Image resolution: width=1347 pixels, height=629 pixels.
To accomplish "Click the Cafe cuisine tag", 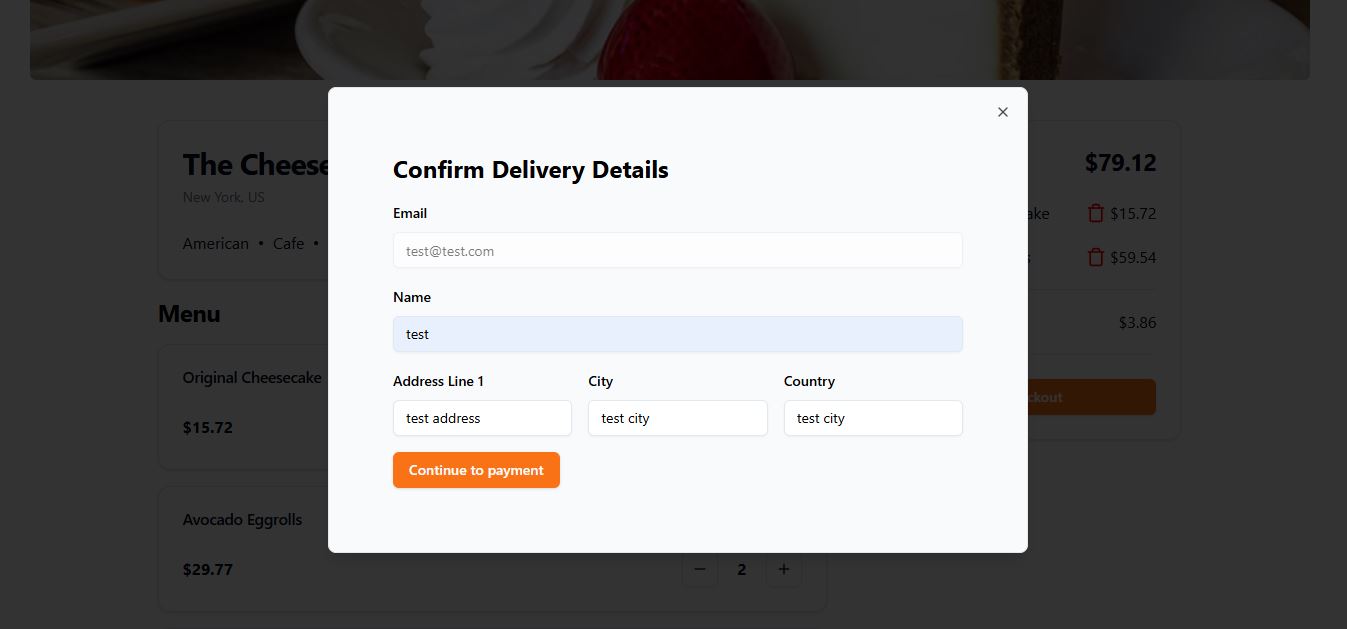I will click(x=288, y=244).
